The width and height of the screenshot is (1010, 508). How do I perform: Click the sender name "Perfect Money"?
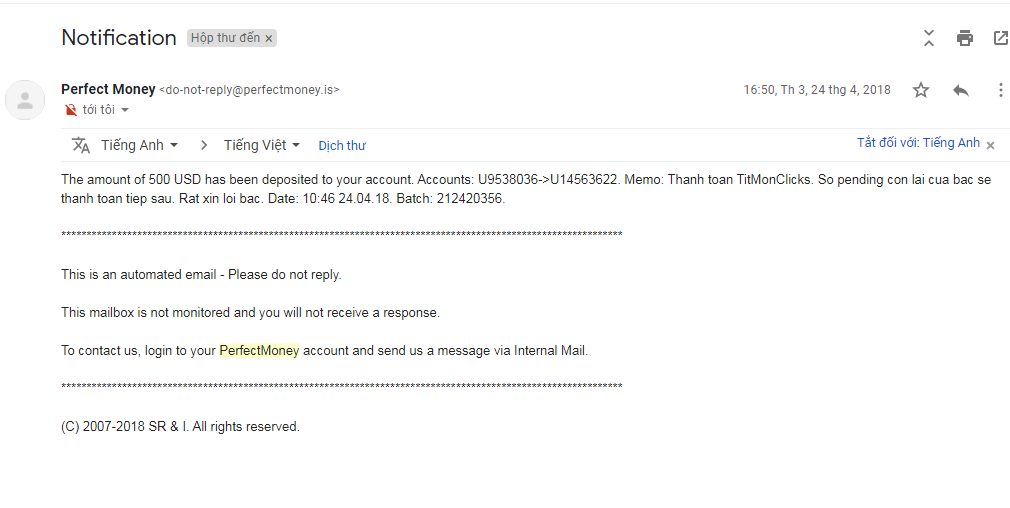(107, 89)
